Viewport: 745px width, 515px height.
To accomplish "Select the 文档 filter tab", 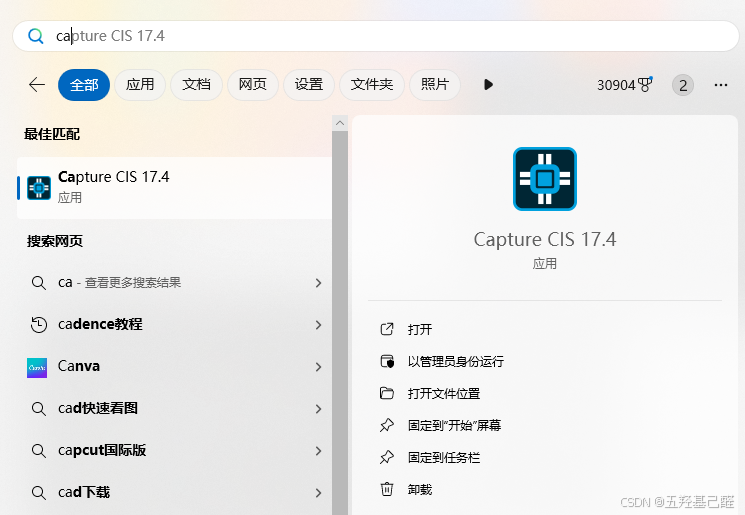I will click(x=196, y=85).
